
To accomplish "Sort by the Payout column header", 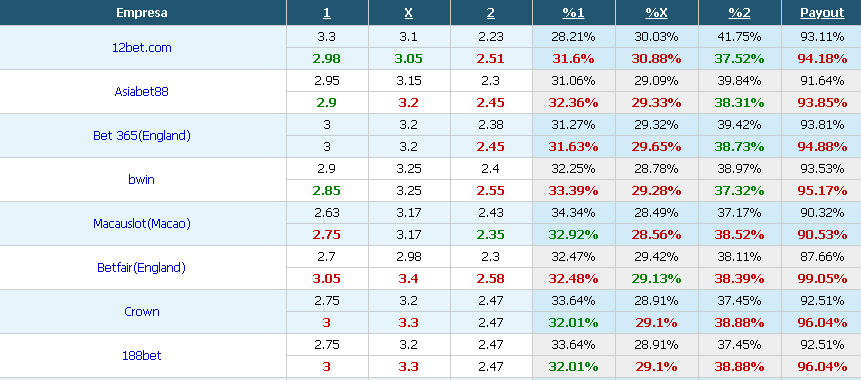I will coord(822,13).
